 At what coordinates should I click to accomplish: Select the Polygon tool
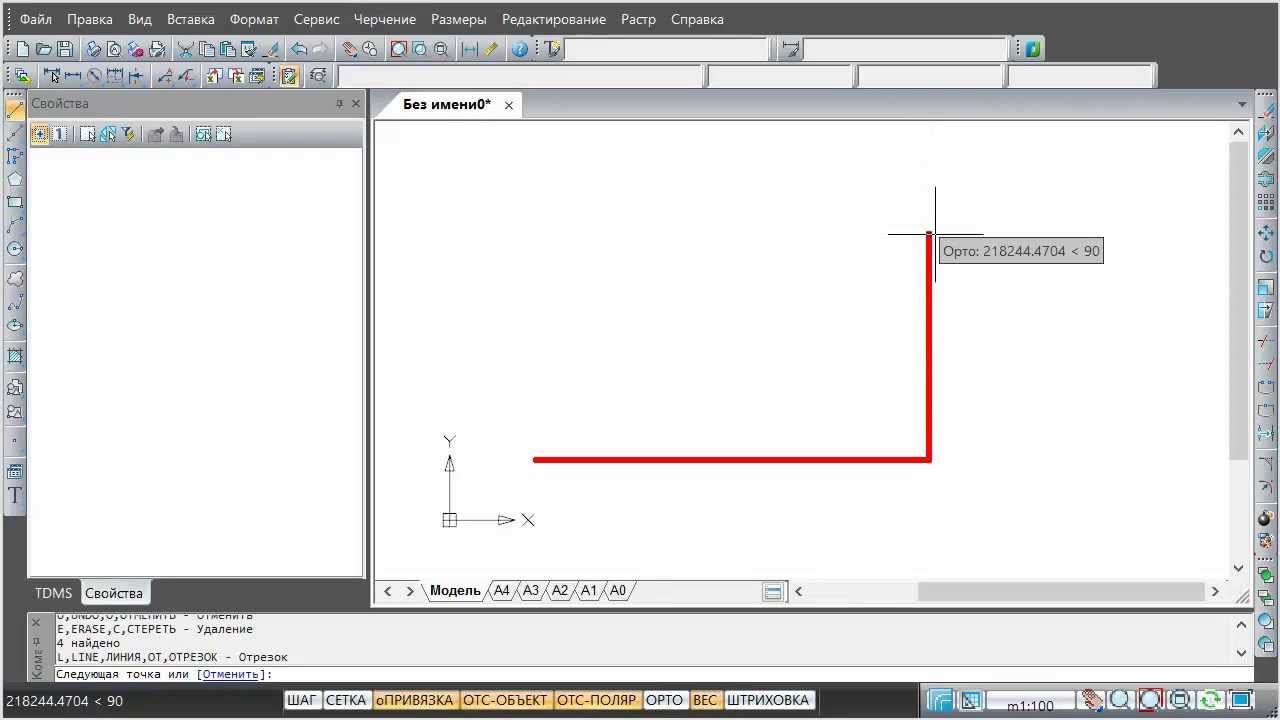click(x=15, y=179)
